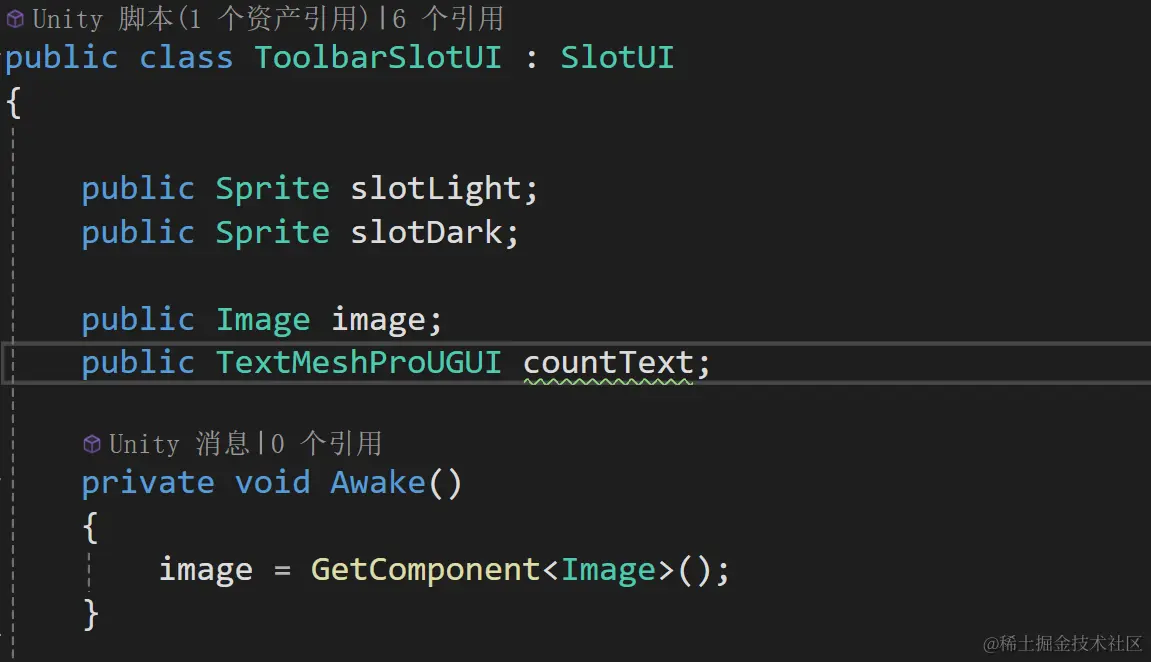The width and height of the screenshot is (1151, 662).
Task: Click the underlined countText identifier
Action: tap(608, 363)
